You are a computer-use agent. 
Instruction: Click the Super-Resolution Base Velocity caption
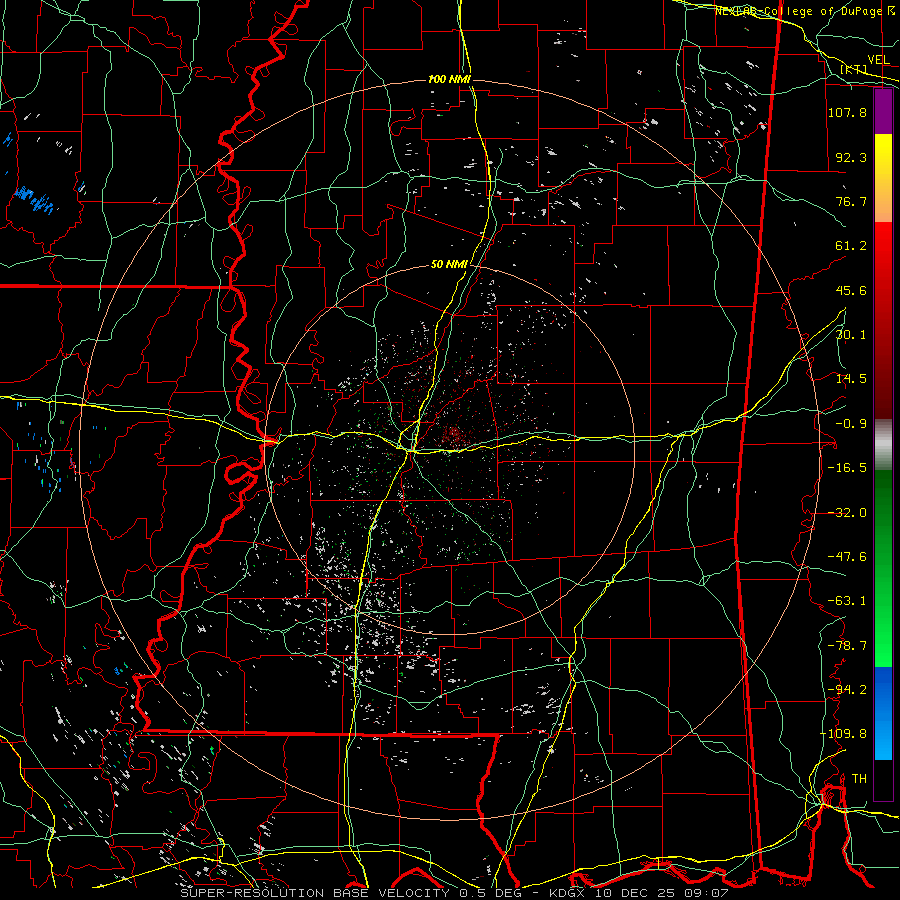pyautogui.click(x=454, y=893)
